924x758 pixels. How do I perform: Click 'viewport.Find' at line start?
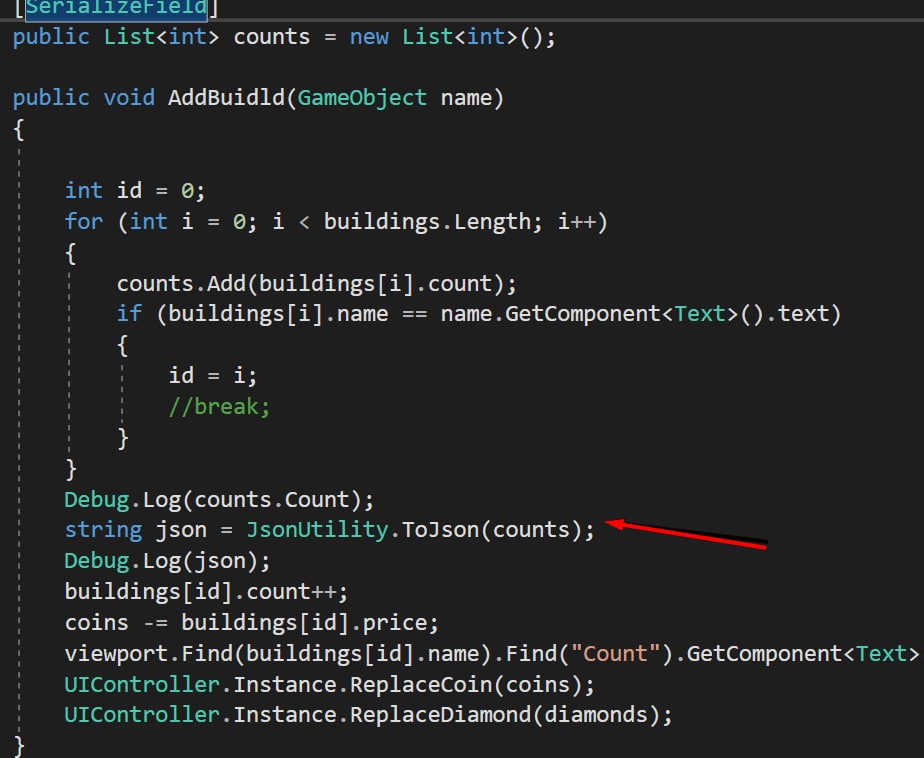tap(148, 654)
